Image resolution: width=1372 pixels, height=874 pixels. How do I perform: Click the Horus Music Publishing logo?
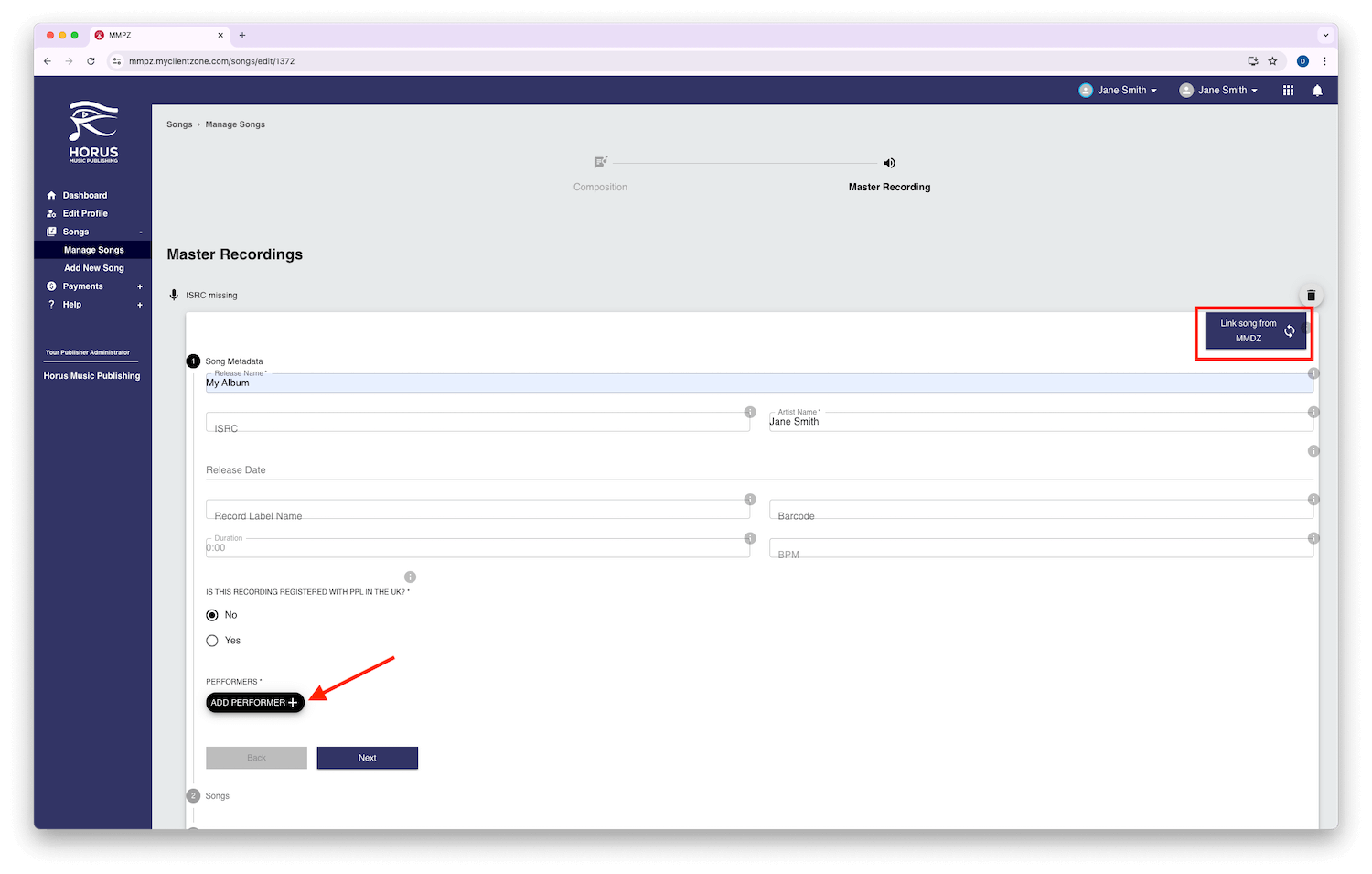[93, 132]
